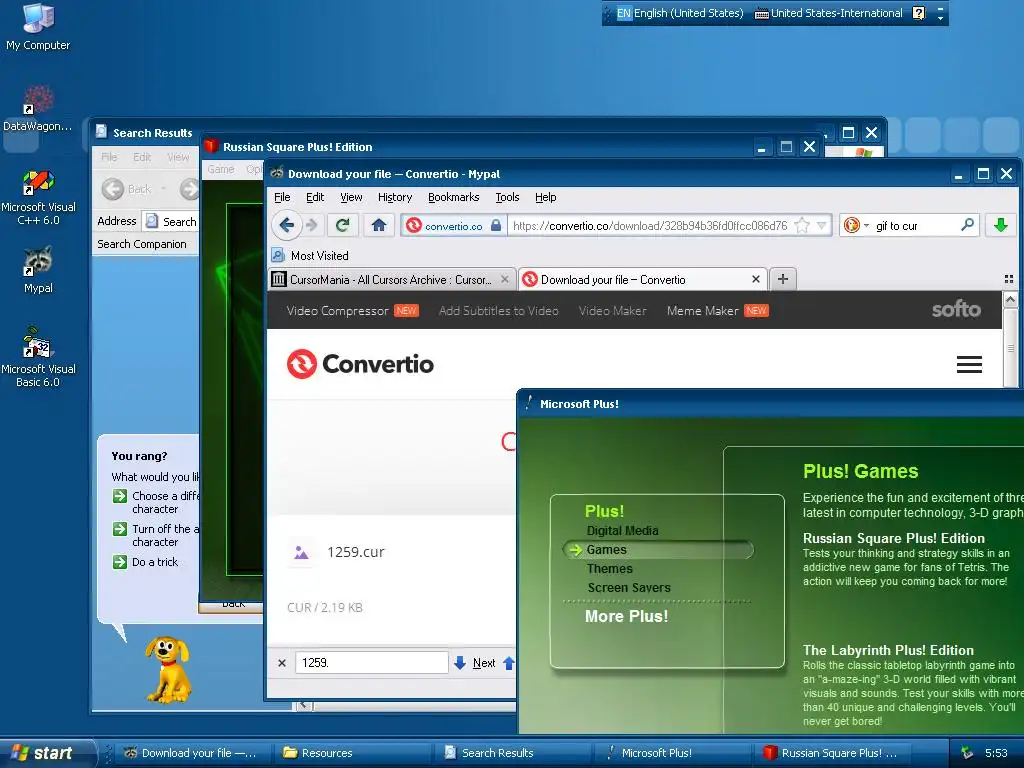Open the My Computer desktop icon
The height and width of the screenshot is (768, 1024).
pos(38,26)
